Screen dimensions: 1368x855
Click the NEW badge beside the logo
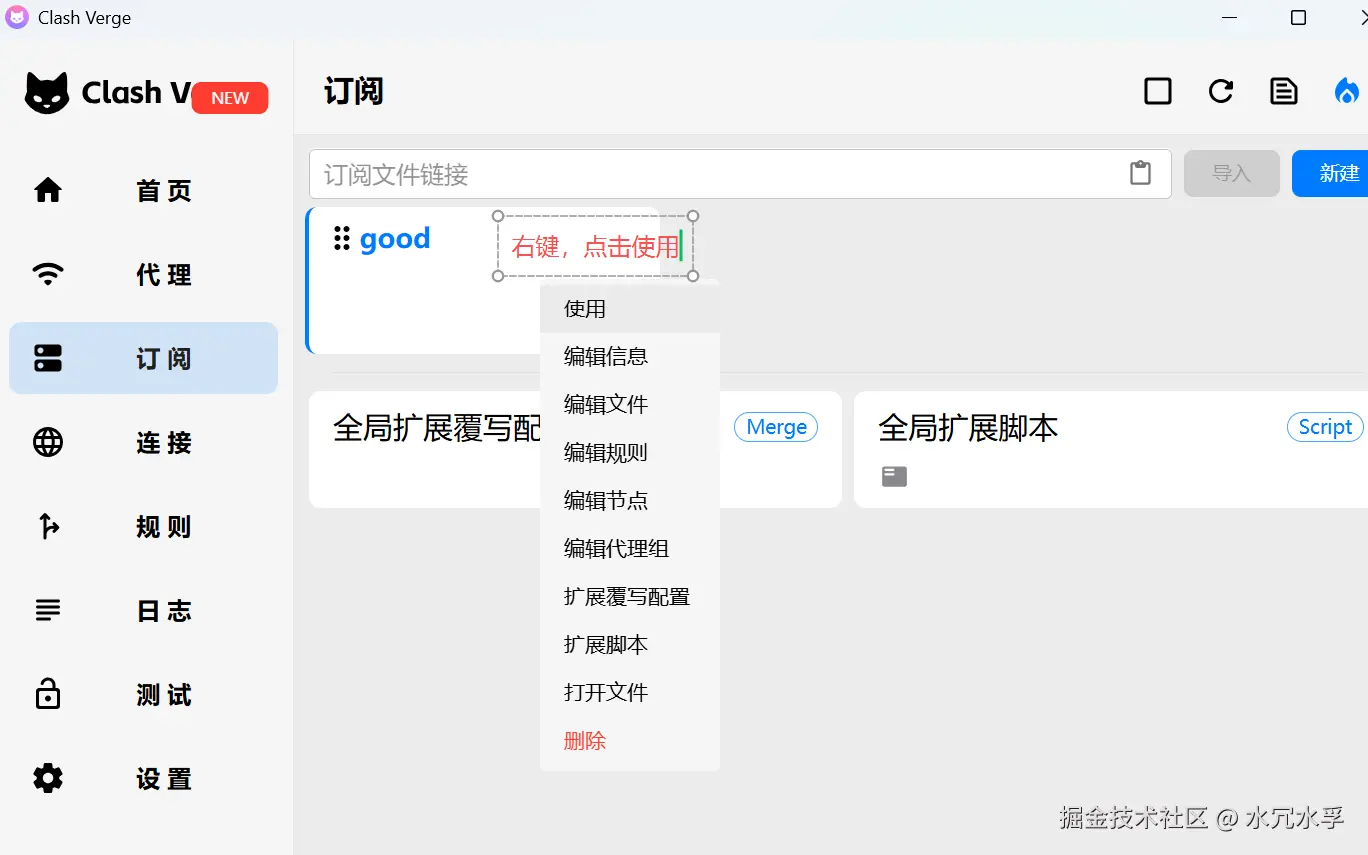[x=230, y=98]
